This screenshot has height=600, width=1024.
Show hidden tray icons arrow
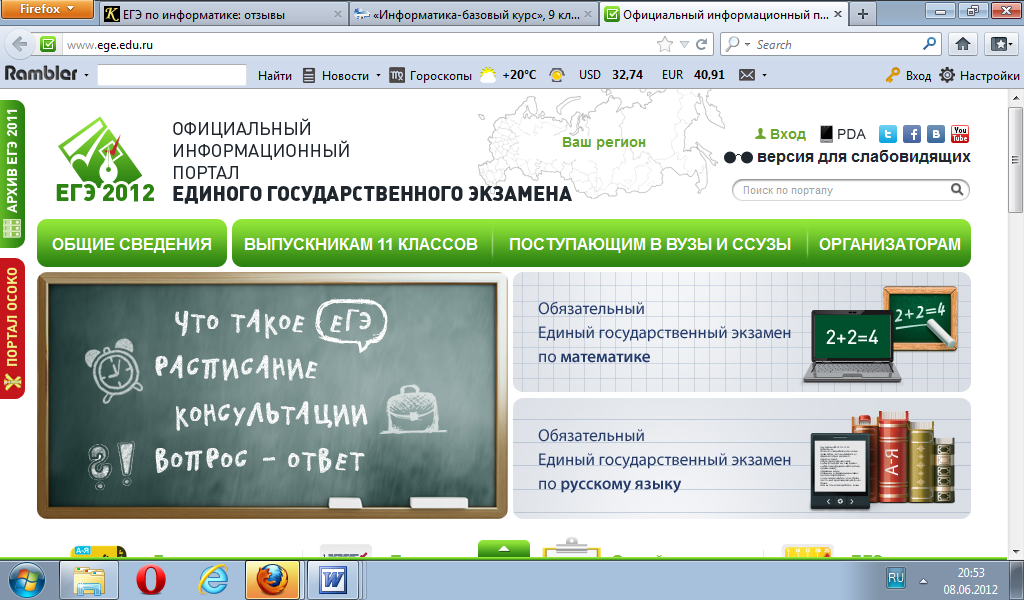pyautogui.click(x=923, y=580)
